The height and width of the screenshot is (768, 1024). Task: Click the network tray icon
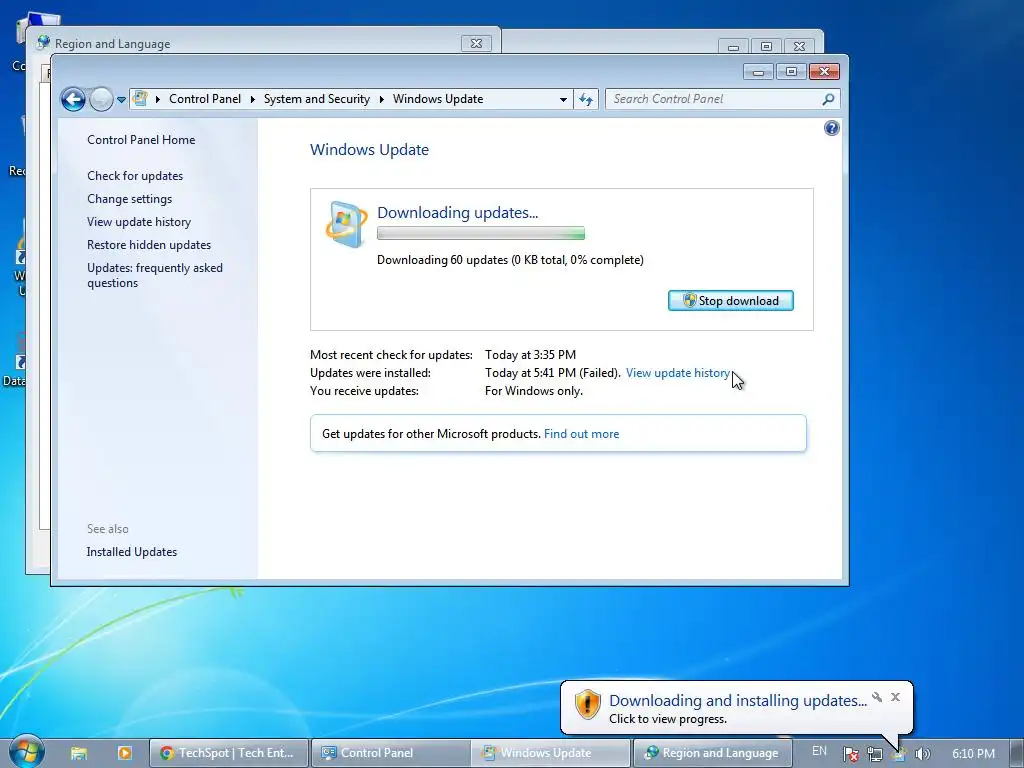875,754
